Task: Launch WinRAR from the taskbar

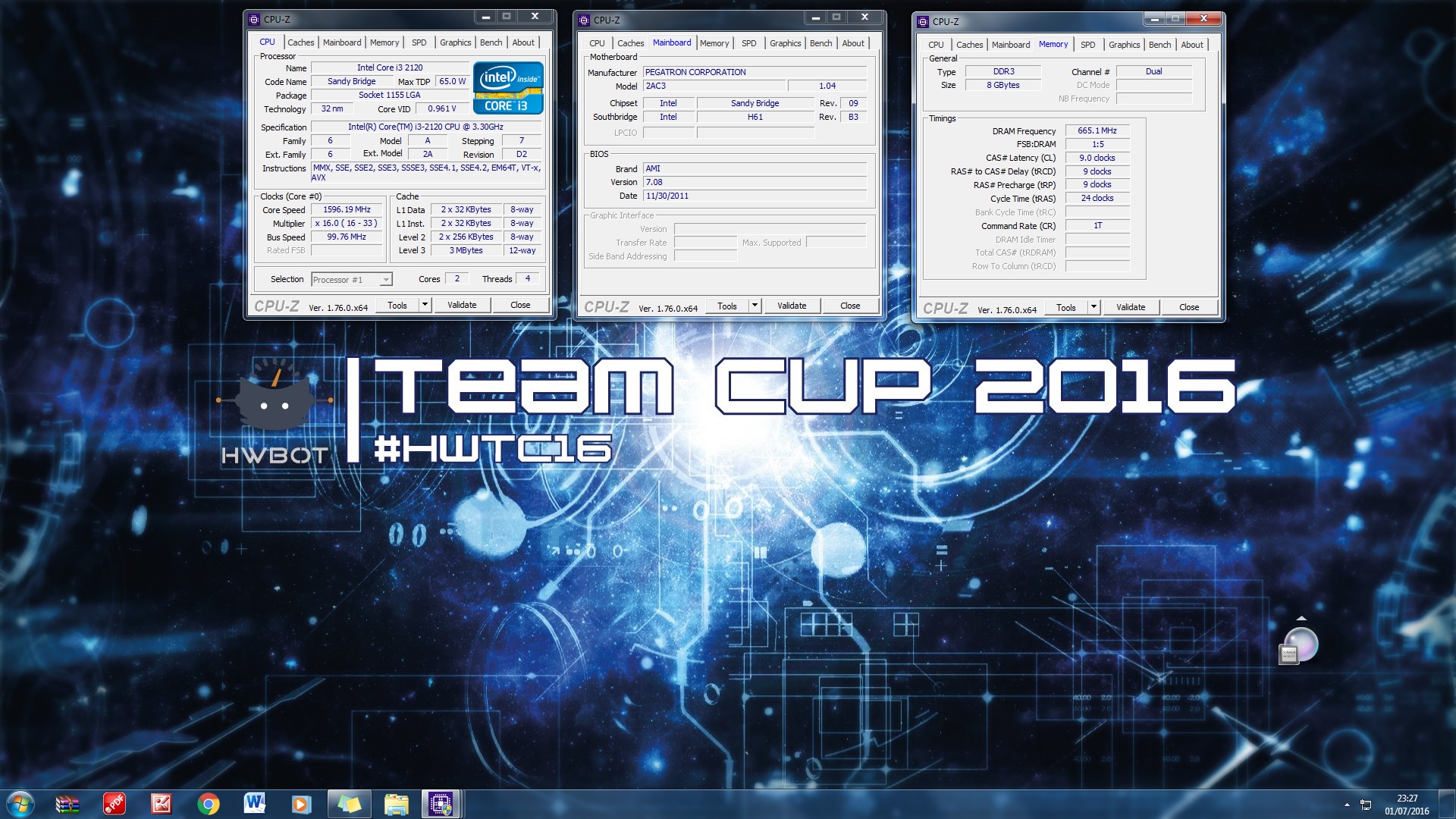Action: pyautogui.click(x=67, y=804)
